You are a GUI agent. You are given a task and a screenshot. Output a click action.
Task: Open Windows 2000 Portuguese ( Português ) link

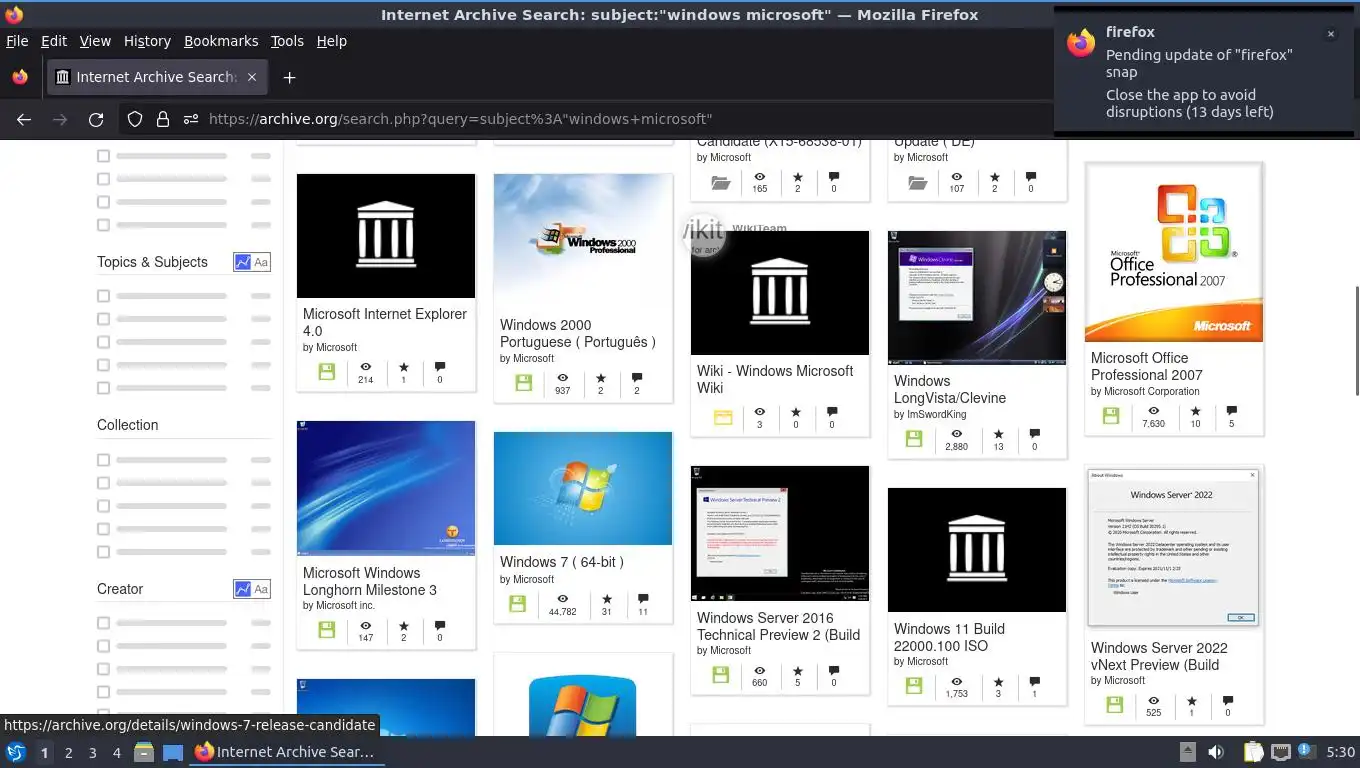coord(578,333)
